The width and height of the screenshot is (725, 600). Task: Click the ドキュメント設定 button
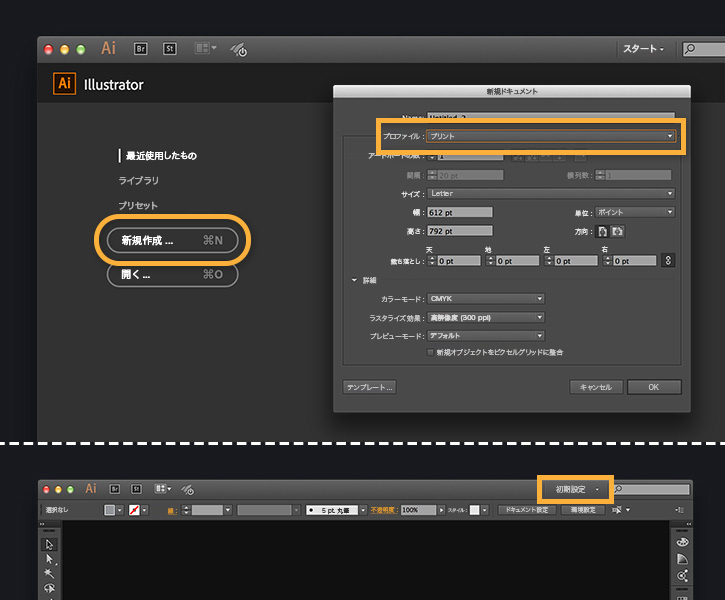tap(527, 510)
